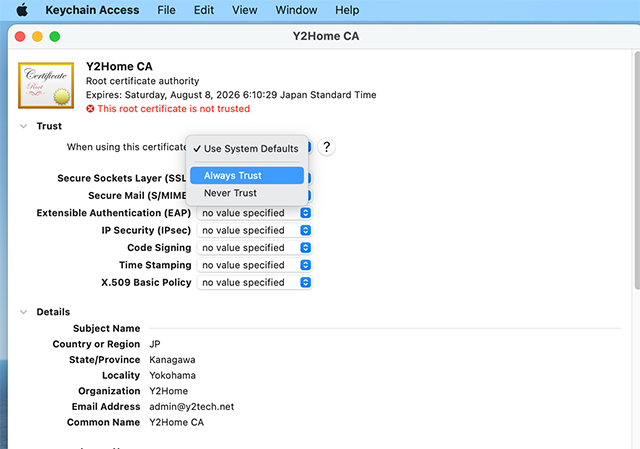The image size is (640, 449).
Task: Collapse the Trust section
Action: pos(24,126)
